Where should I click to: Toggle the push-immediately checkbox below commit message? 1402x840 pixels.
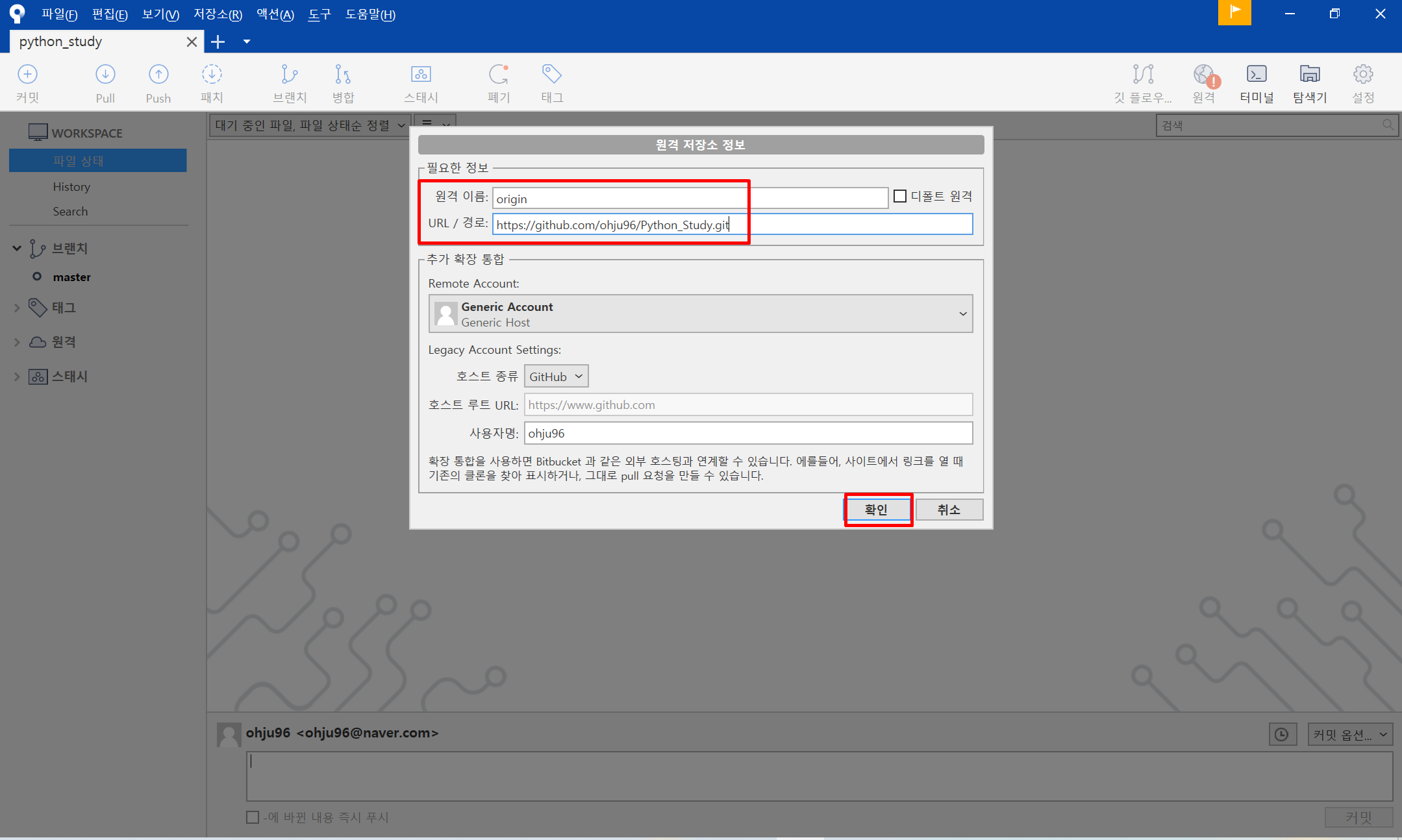(x=253, y=817)
